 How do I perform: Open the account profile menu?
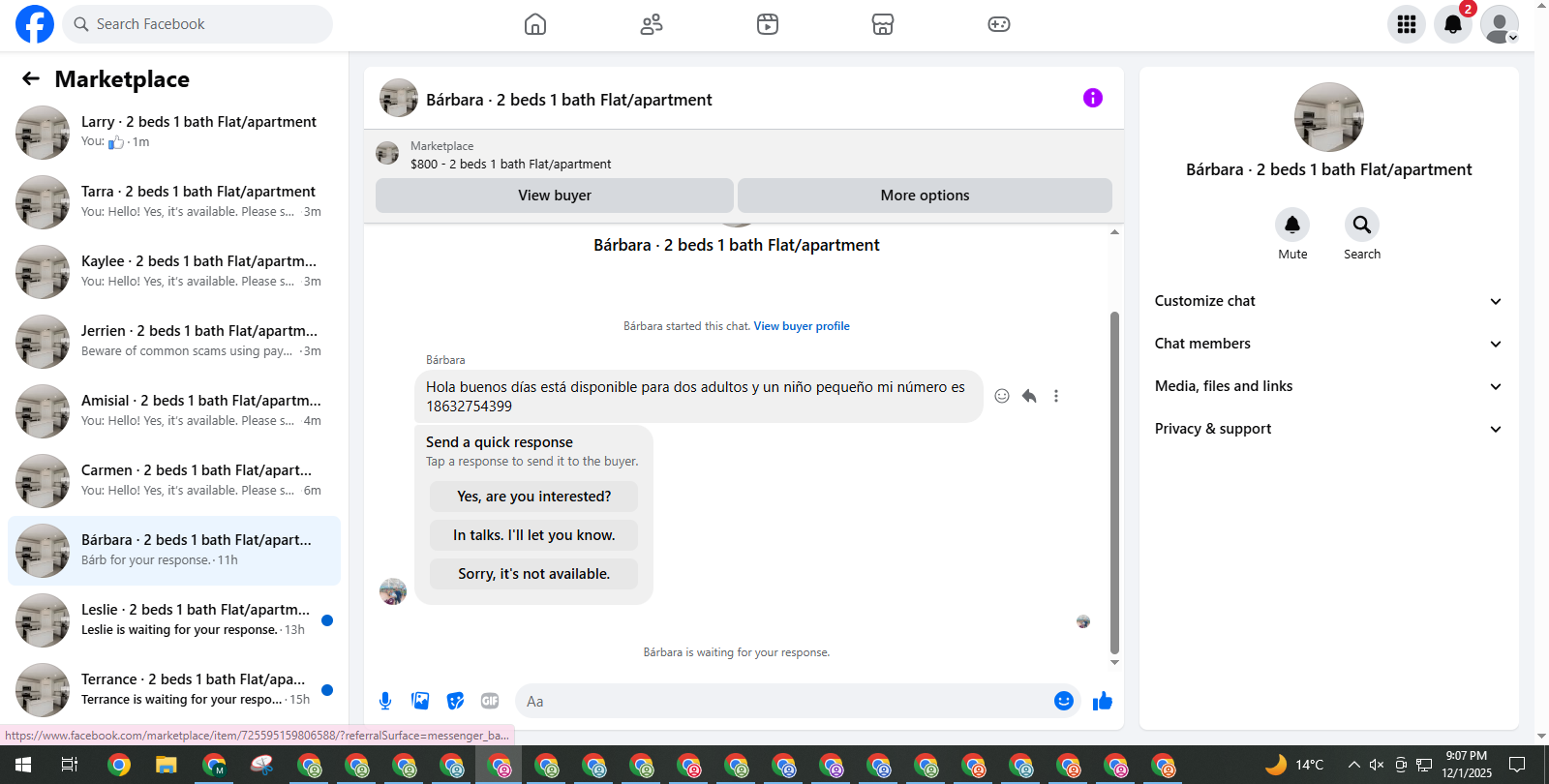[x=1500, y=24]
